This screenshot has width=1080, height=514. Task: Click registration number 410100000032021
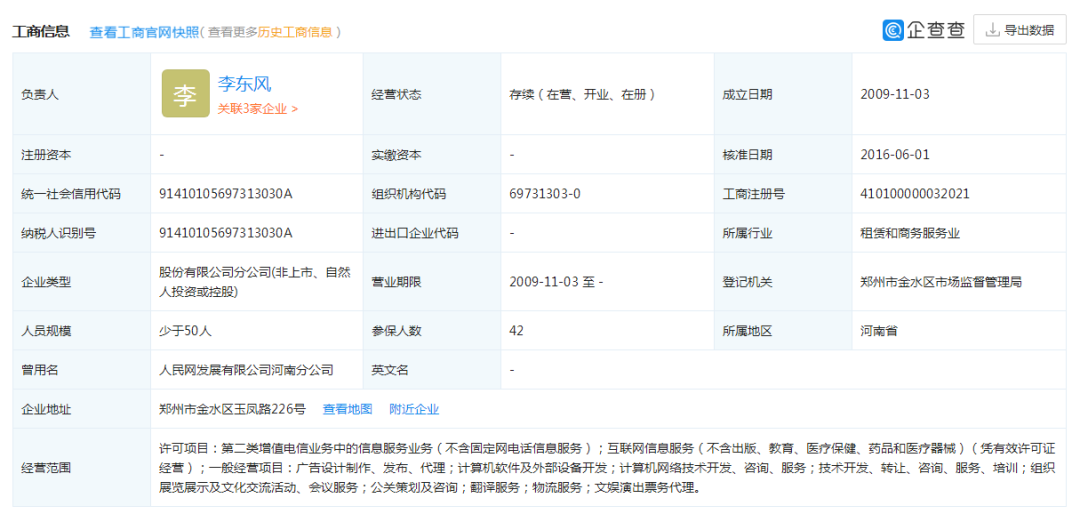[915, 194]
